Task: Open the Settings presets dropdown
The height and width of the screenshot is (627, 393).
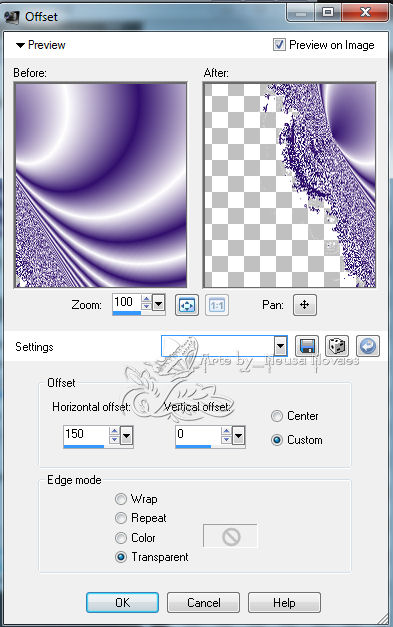Action: click(281, 346)
